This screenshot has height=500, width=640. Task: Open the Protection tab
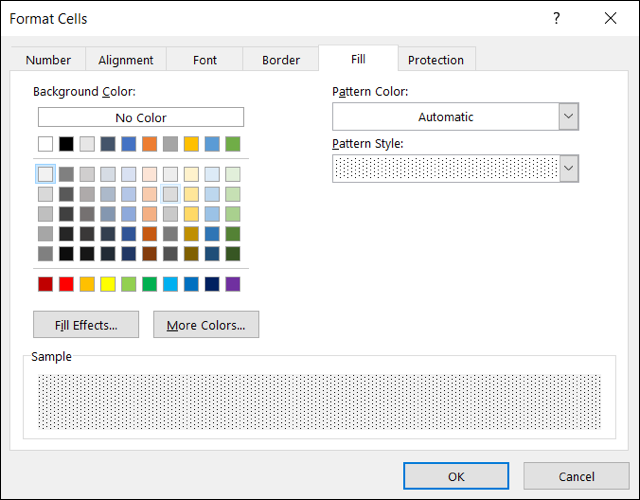[x=436, y=60]
